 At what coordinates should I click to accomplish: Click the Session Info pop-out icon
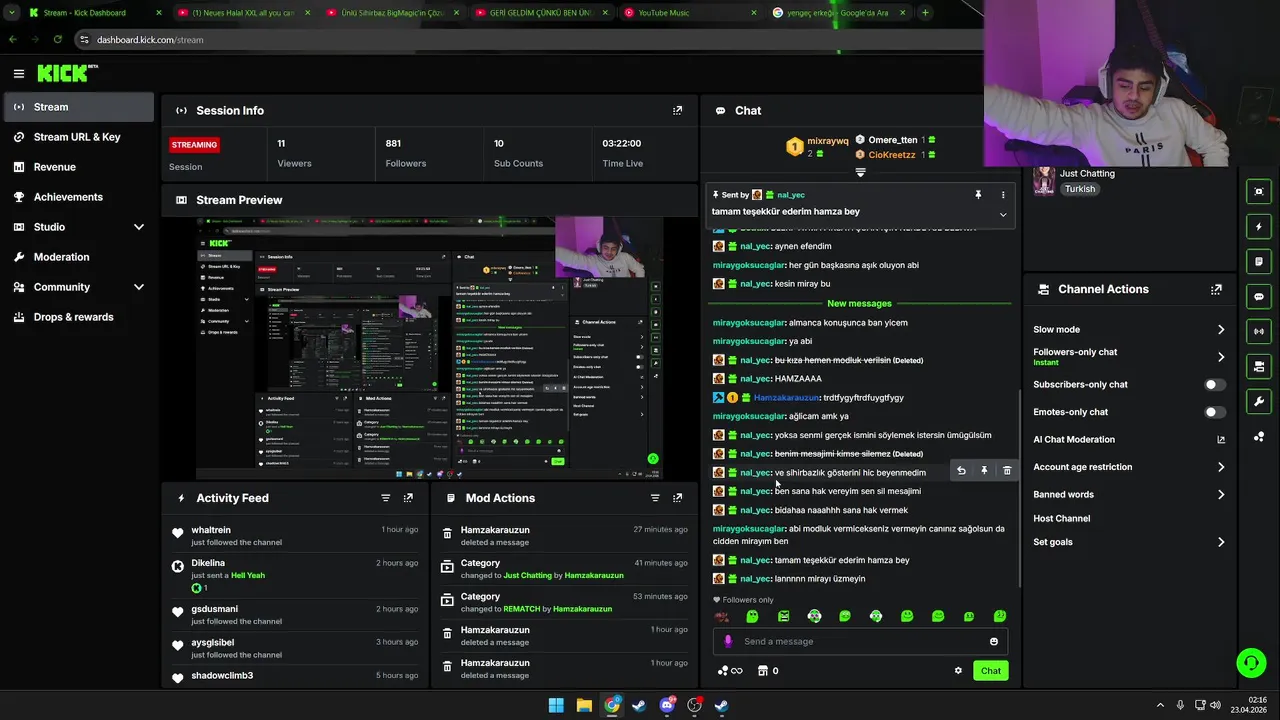click(677, 110)
